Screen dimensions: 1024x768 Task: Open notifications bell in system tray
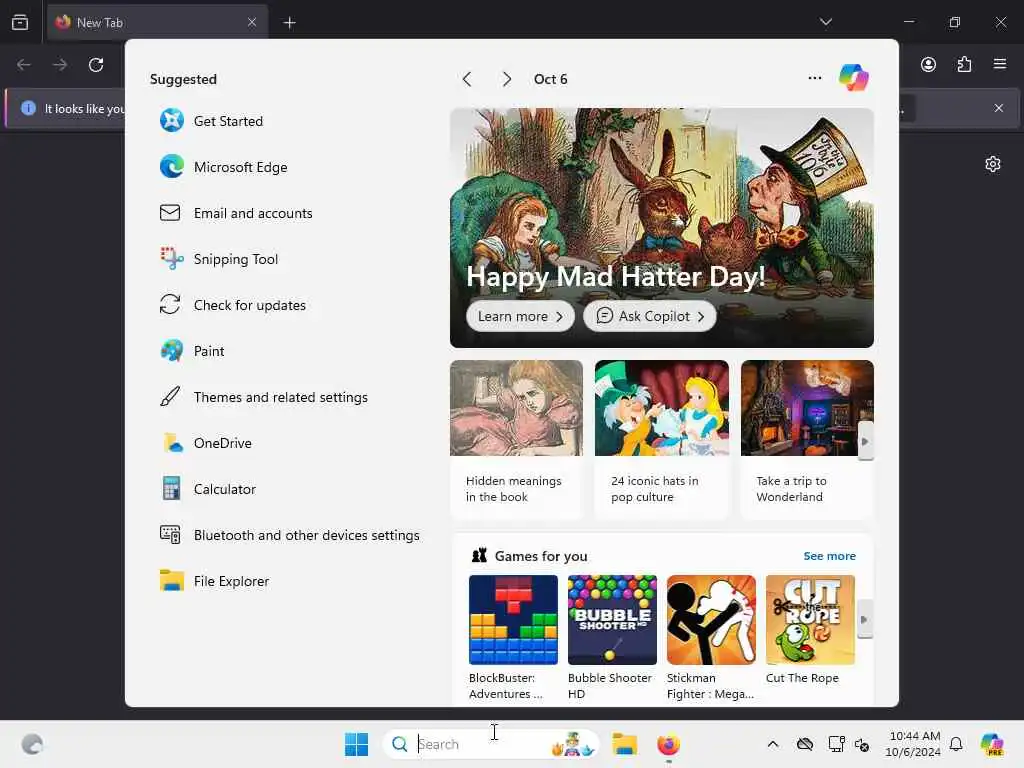(956, 744)
